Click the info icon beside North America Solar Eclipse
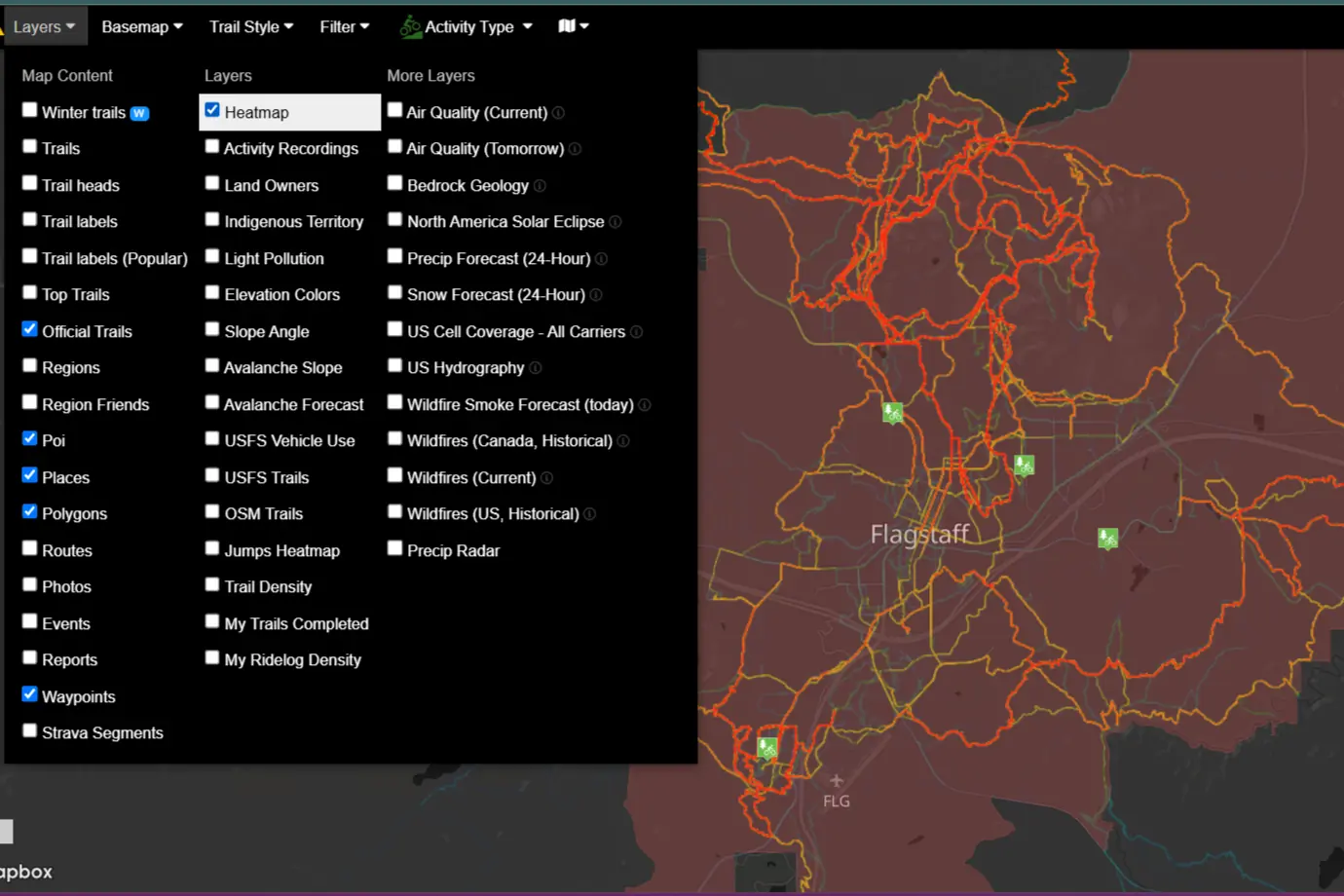 click(615, 221)
